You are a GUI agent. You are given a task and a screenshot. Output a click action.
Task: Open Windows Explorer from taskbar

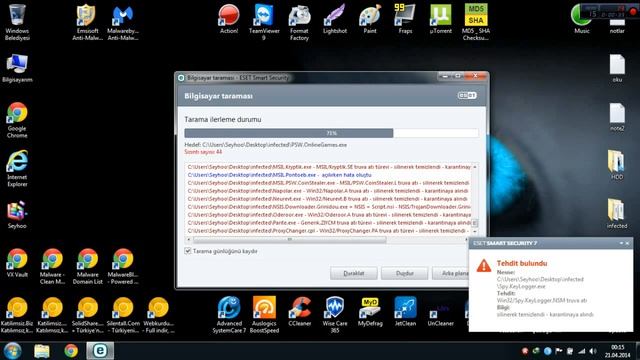pyautogui.click(x=42, y=351)
